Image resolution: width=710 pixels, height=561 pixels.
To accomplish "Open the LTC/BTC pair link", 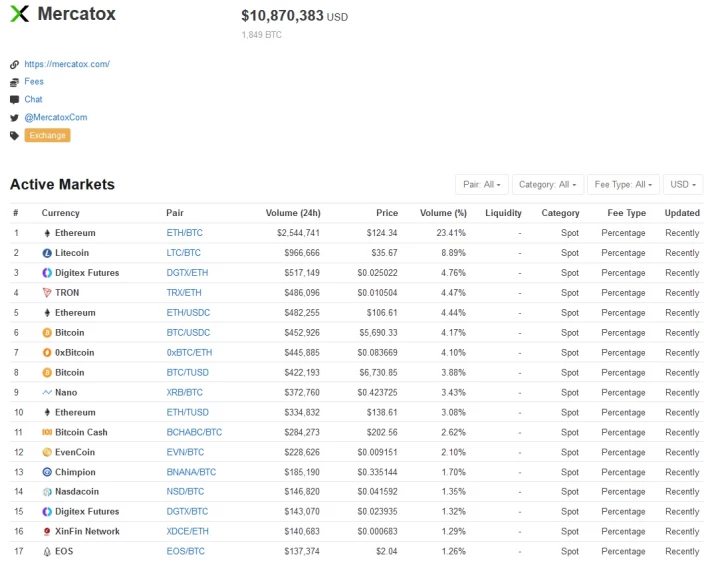I will point(183,253).
